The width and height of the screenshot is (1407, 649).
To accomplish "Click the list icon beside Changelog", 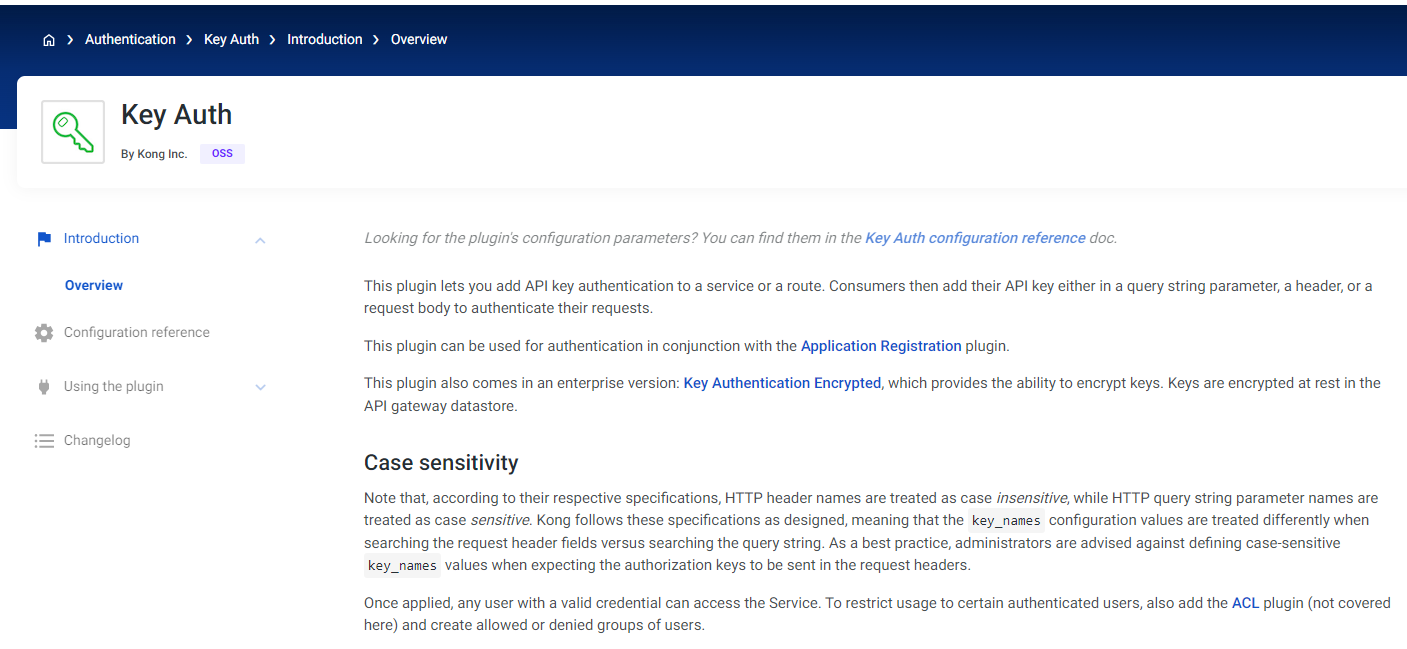I will click(x=44, y=441).
